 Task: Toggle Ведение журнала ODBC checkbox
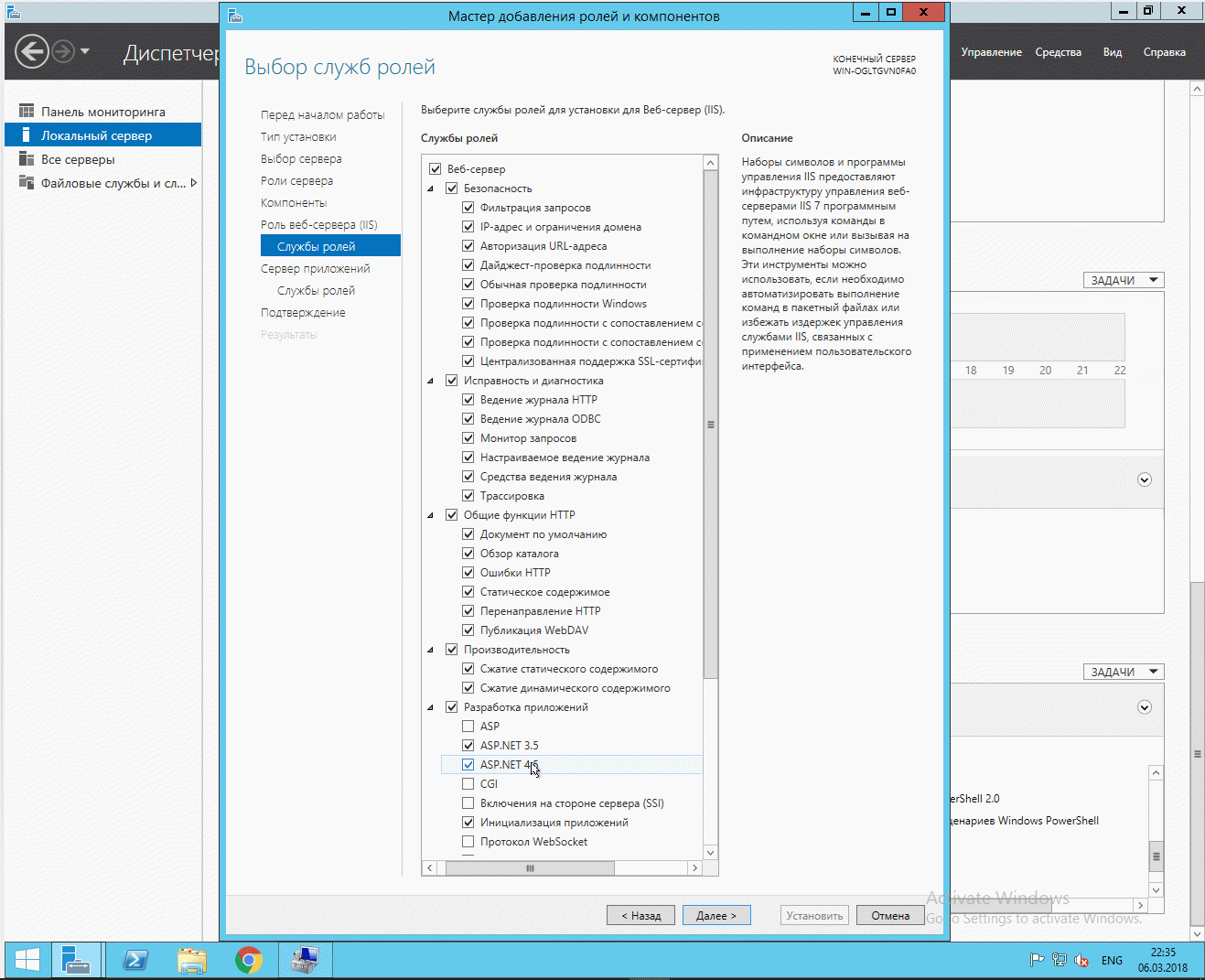(x=468, y=419)
